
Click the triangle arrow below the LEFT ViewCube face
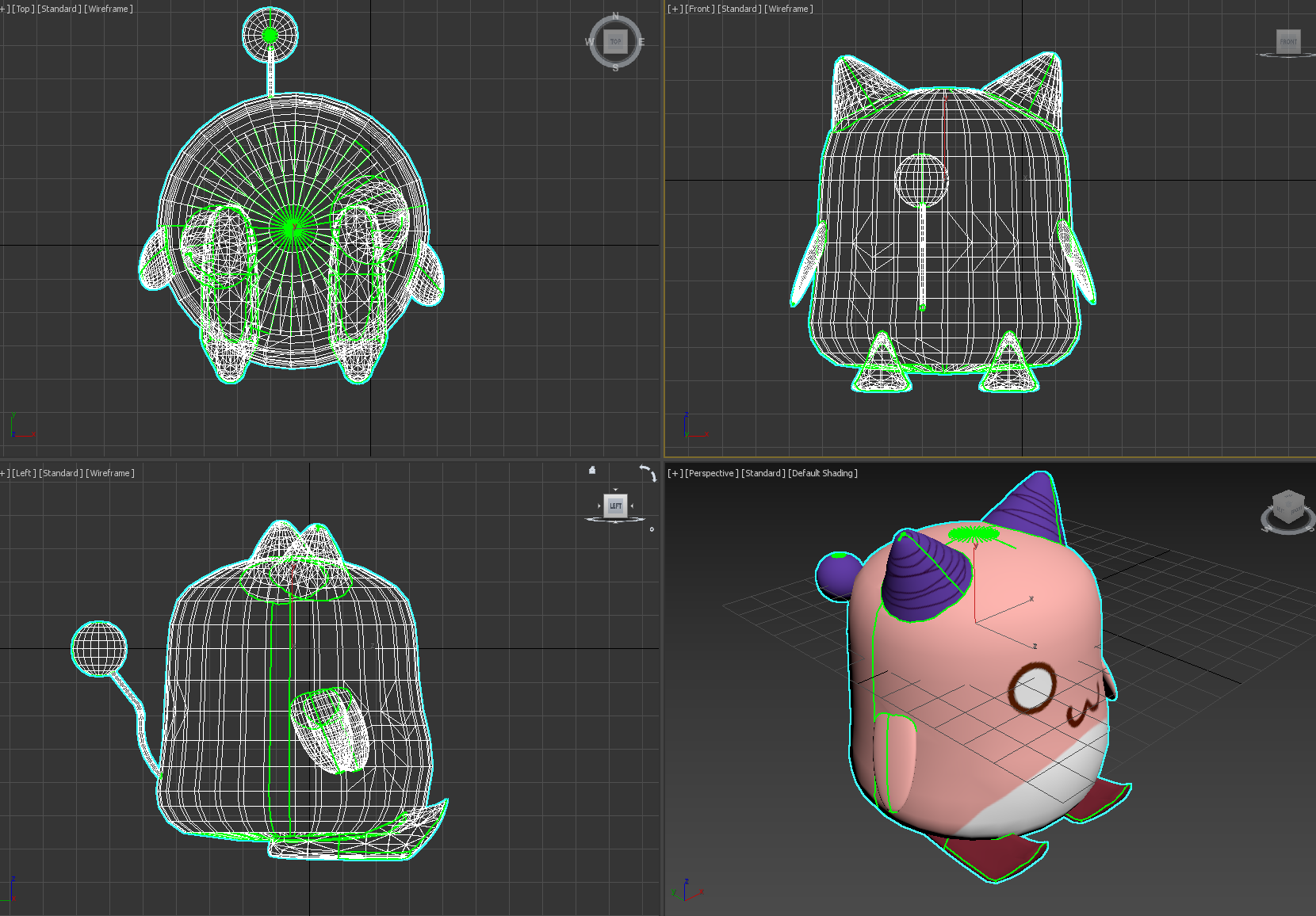615,522
